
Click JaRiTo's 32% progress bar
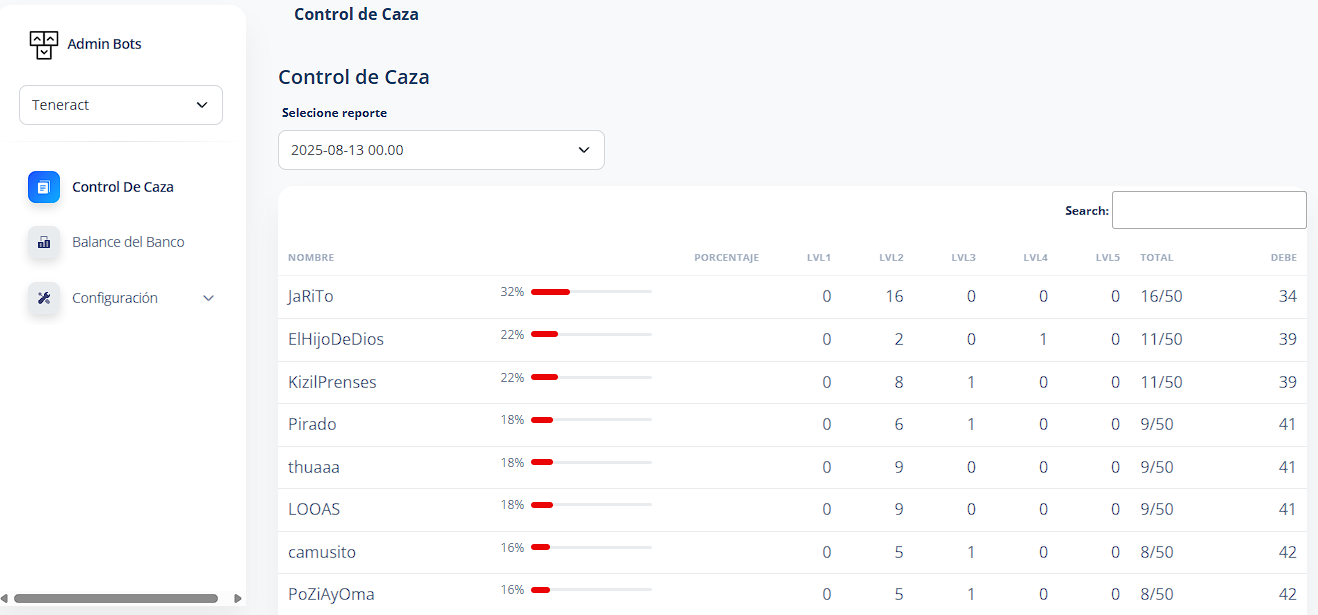[590, 292]
